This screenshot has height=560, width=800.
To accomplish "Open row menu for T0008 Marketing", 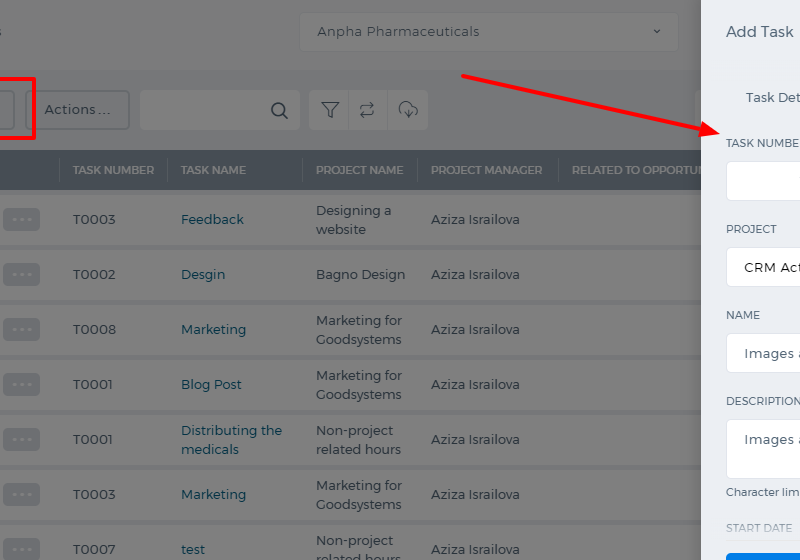I will click(21, 329).
